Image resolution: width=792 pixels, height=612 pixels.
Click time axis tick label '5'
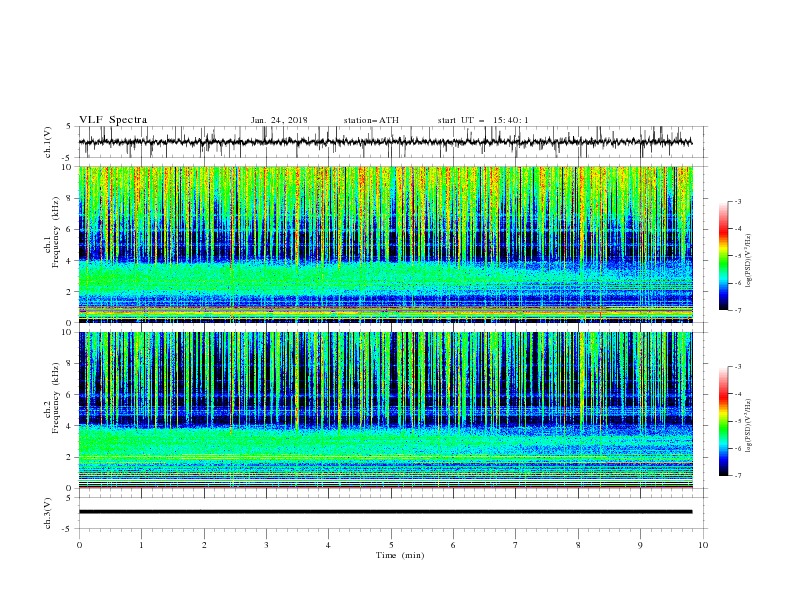(391, 545)
